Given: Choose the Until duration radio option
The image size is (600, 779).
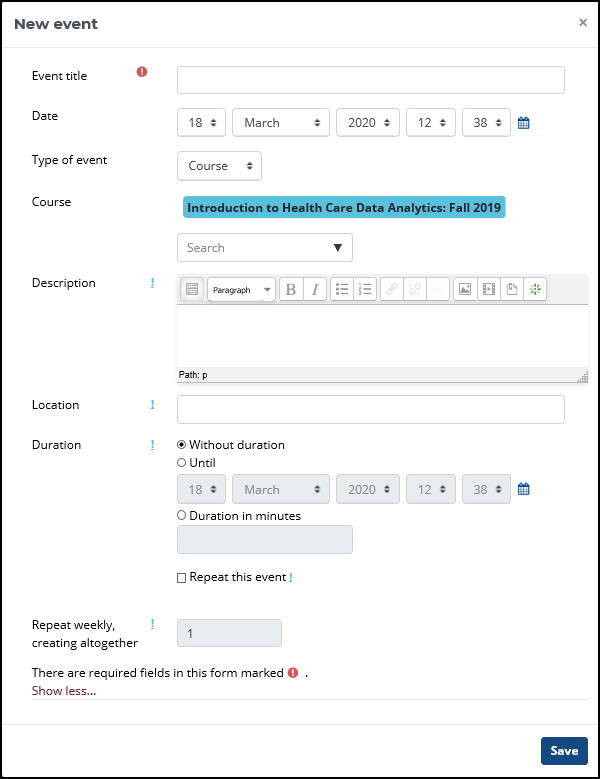Looking at the screenshot, I should pyautogui.click(x=182, y=463).
